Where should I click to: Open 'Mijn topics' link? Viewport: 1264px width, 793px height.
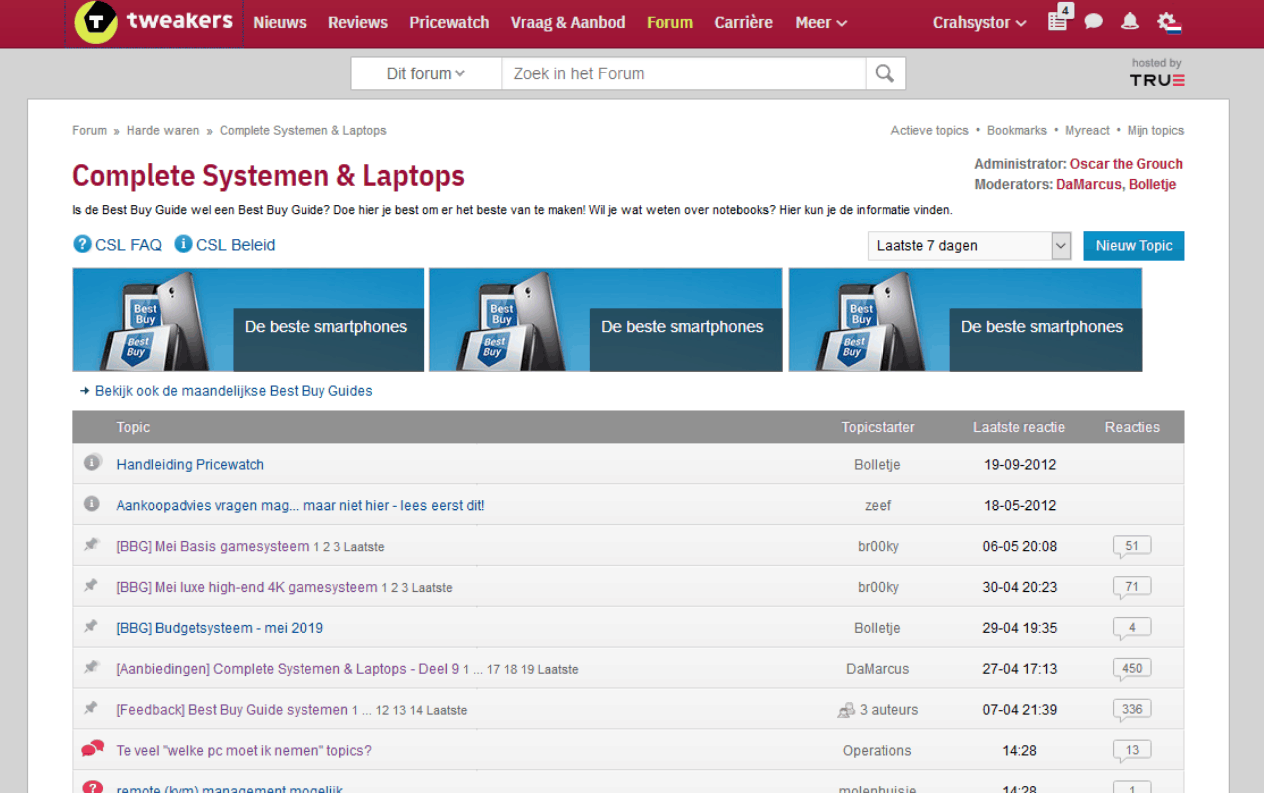1156,130
